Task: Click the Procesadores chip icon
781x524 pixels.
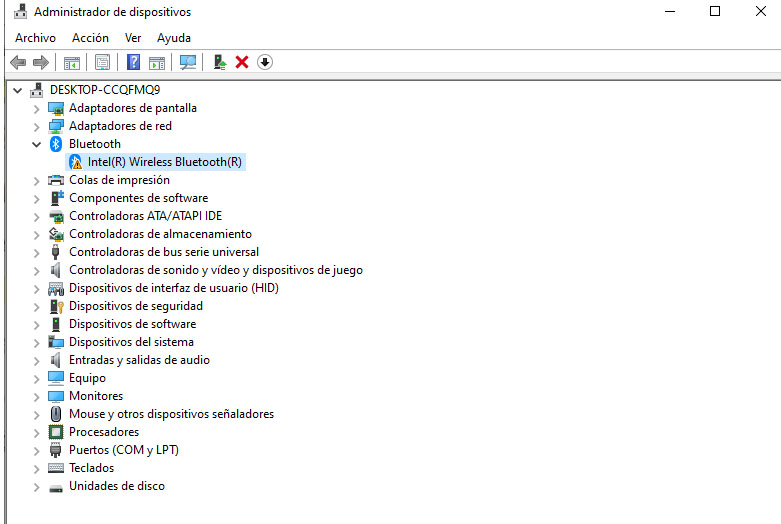Action: (x=56, y=432)
